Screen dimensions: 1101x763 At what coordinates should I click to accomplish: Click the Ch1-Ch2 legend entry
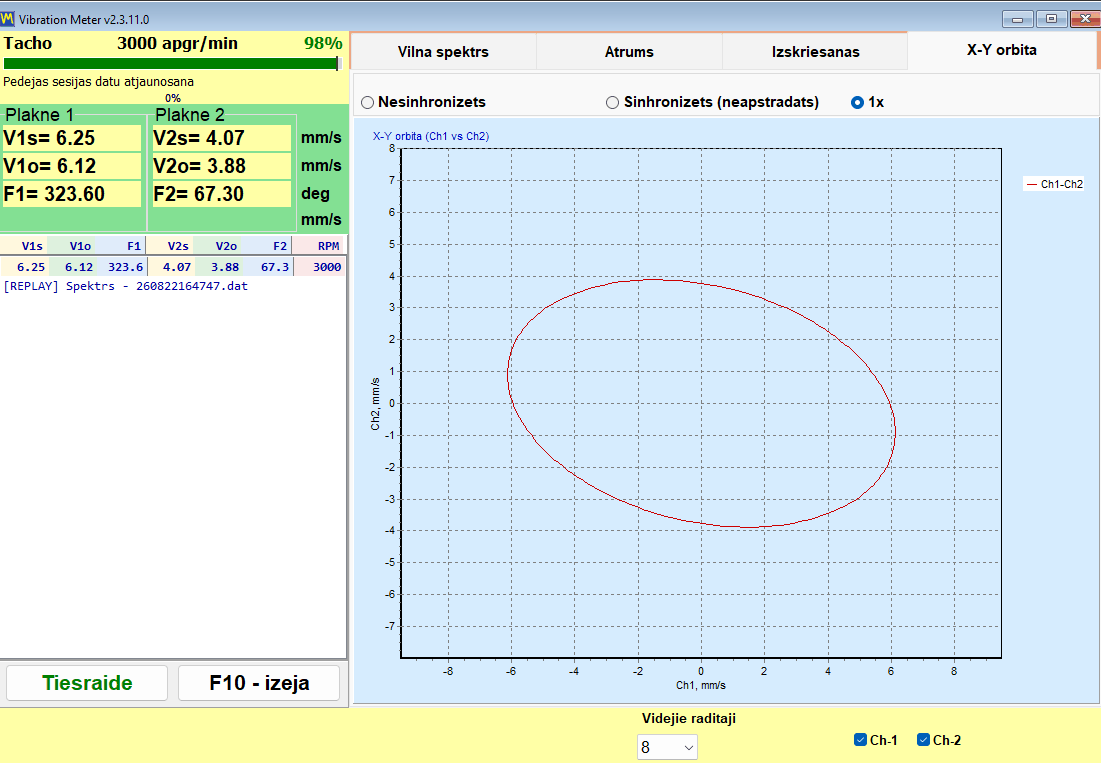pyautogui.click(x=1055, y=185)
